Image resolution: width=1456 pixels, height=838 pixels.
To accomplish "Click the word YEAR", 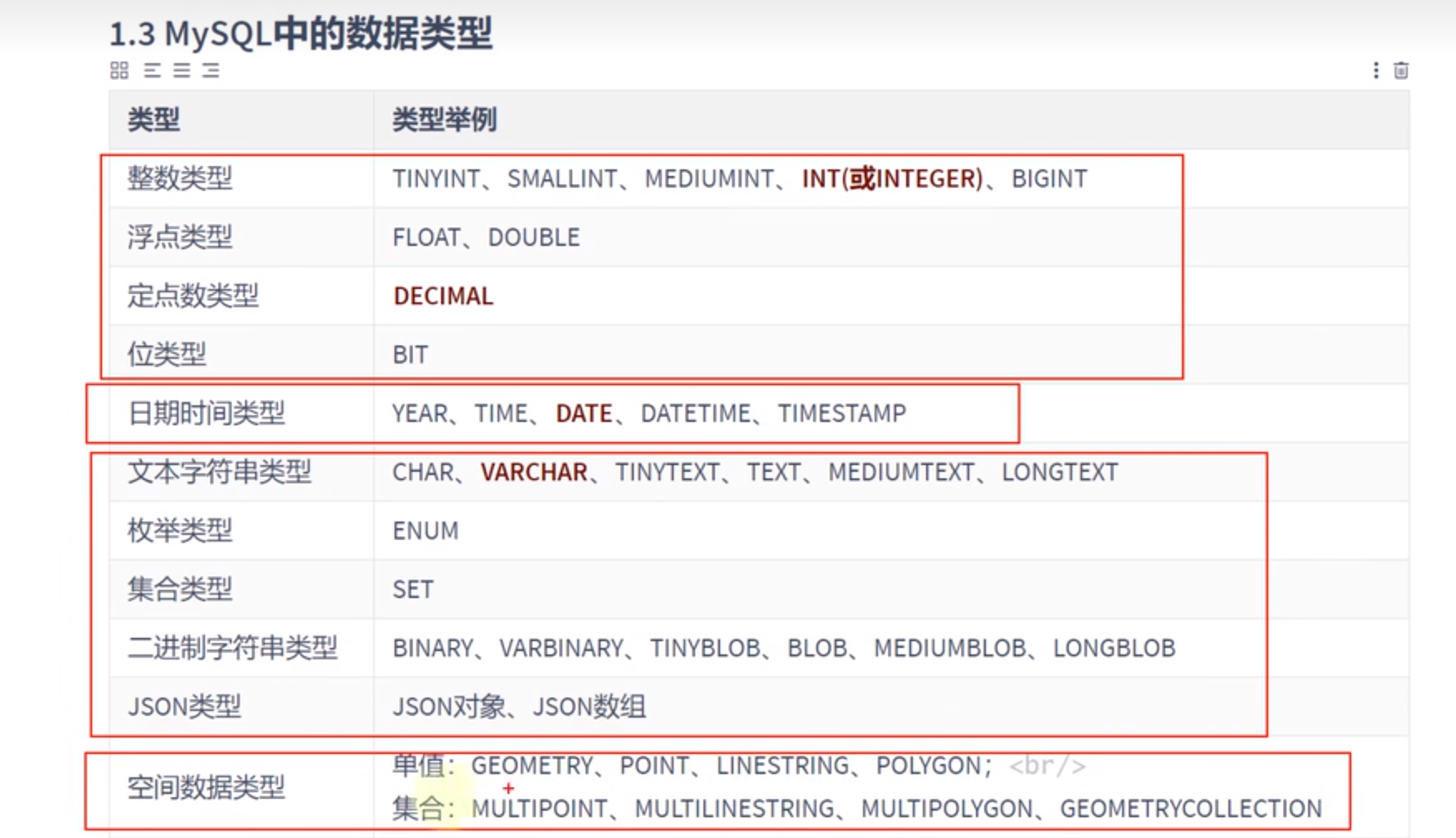I will click(420, 413).
